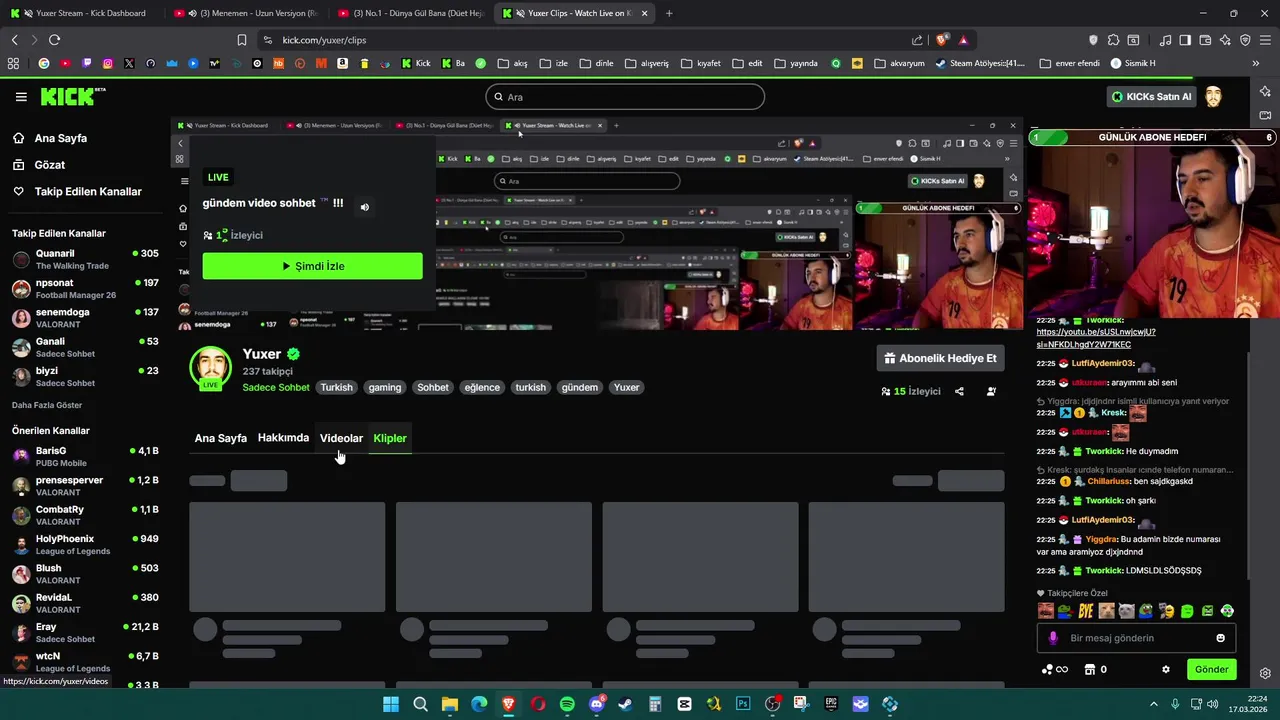This screenshot has width=1280, height=720.
Task: Expand 'Daha Fazla Göster' in followed channels
Action: click(x=47, y=405)
